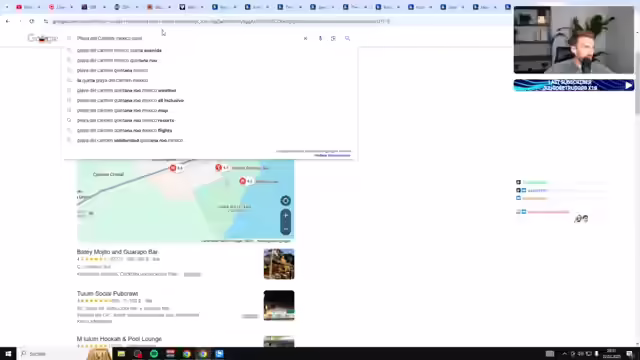Open Tulum Social Pubcrawl result
The image size is (640, 360).
pyautogui.click(x=107, y=293)
